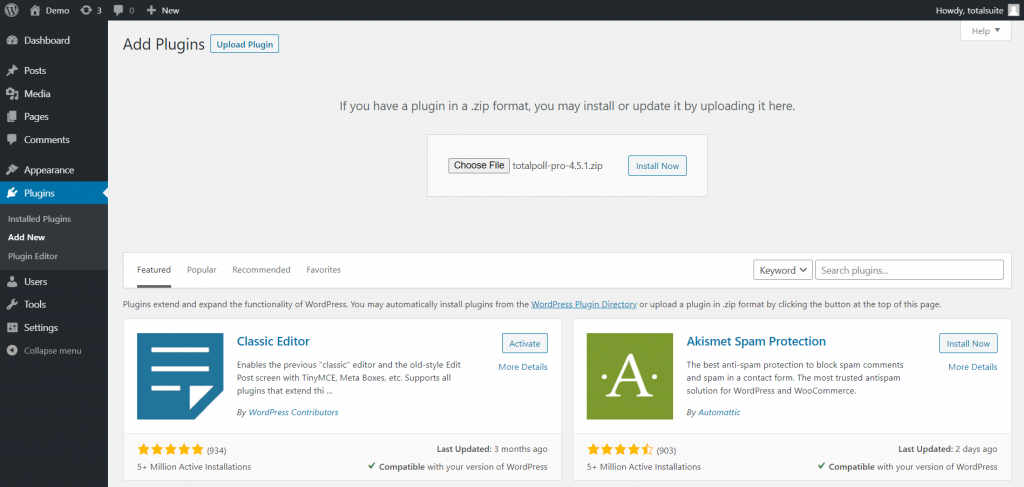Switch to the Recommended tab
The width and height of the screenshot is (1024, 487).
(x=261, y=270)
